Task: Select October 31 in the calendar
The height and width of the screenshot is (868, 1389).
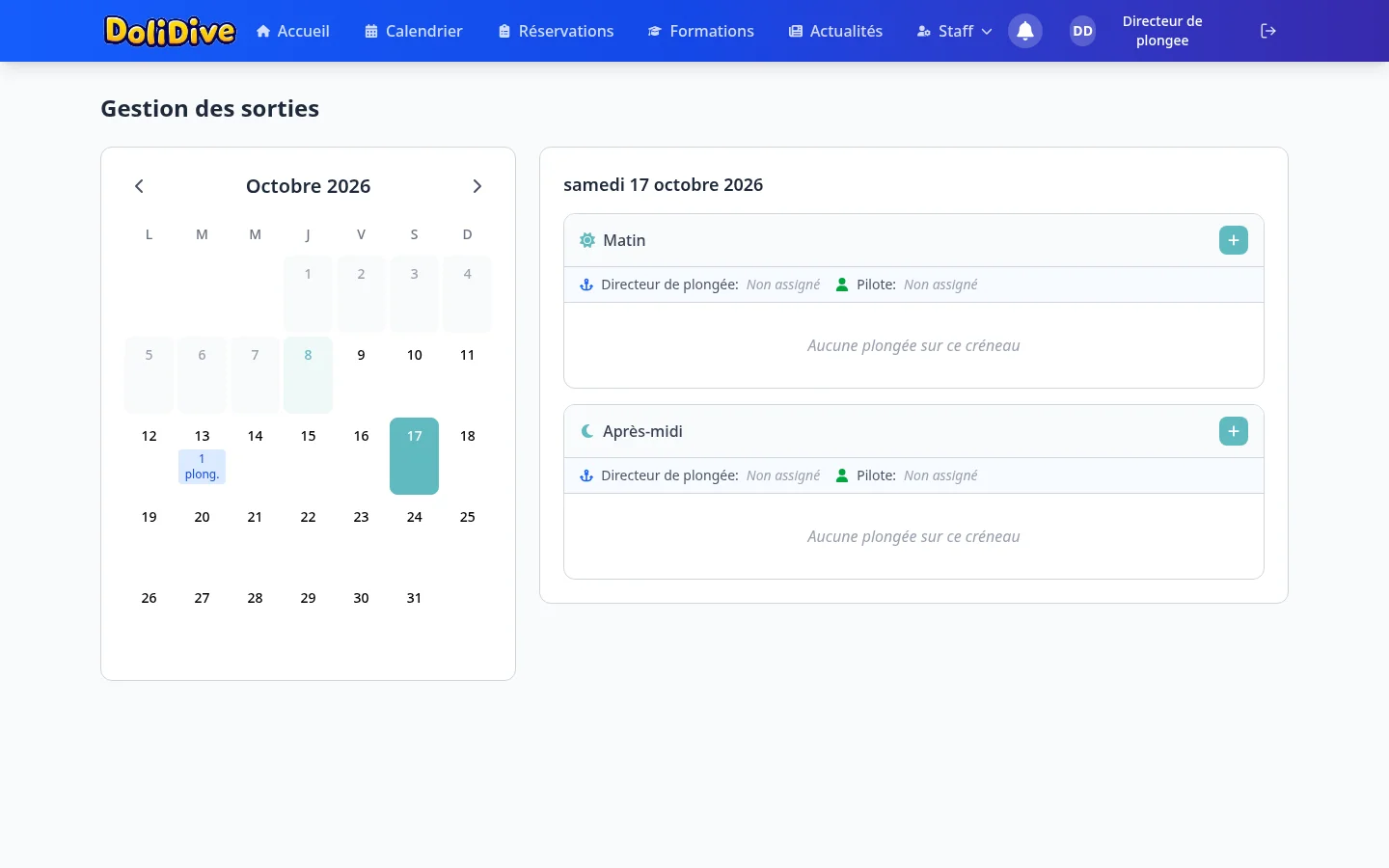Action: pos(414,618)
